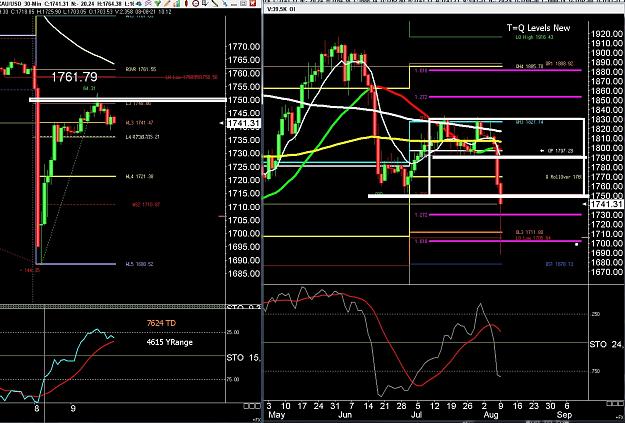This screenshot has width=625, height=423.
Task: Click the 'Jul' month label on date axis
Action: 416,415
